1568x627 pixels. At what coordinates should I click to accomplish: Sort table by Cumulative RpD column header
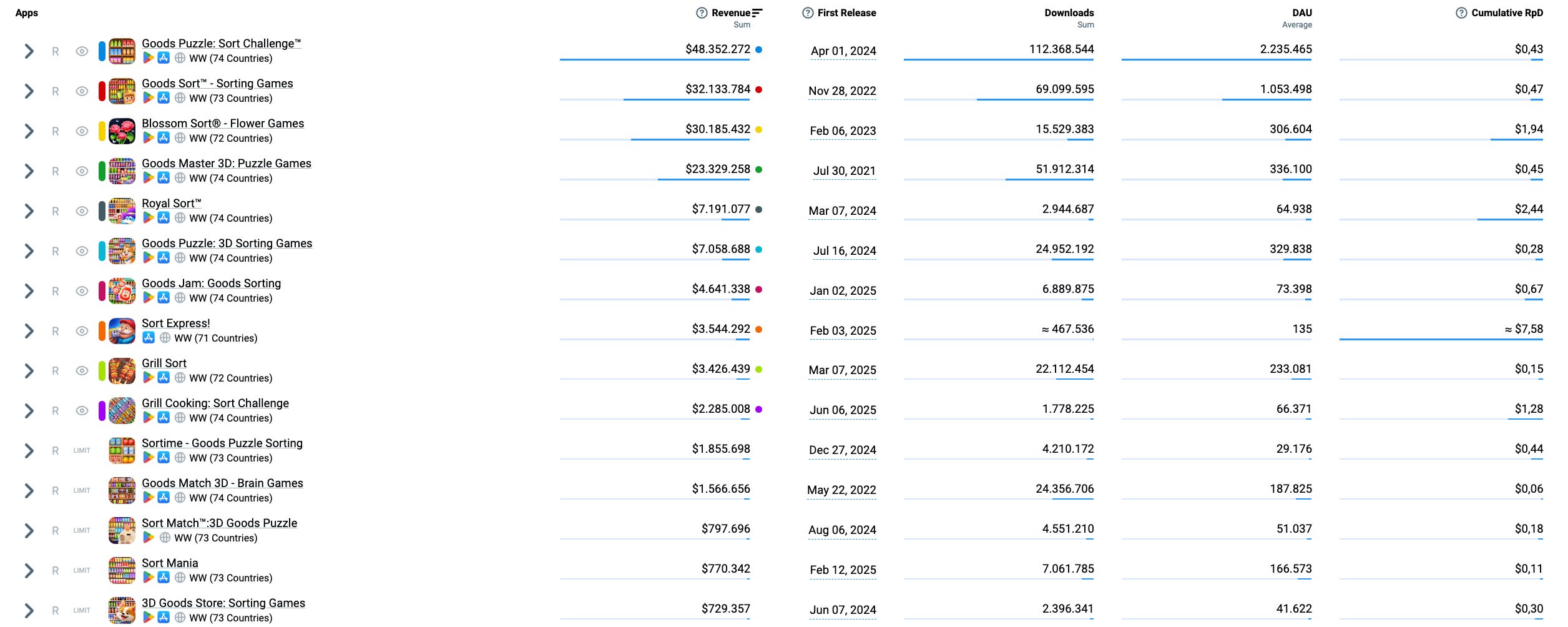click(1507, 13)
